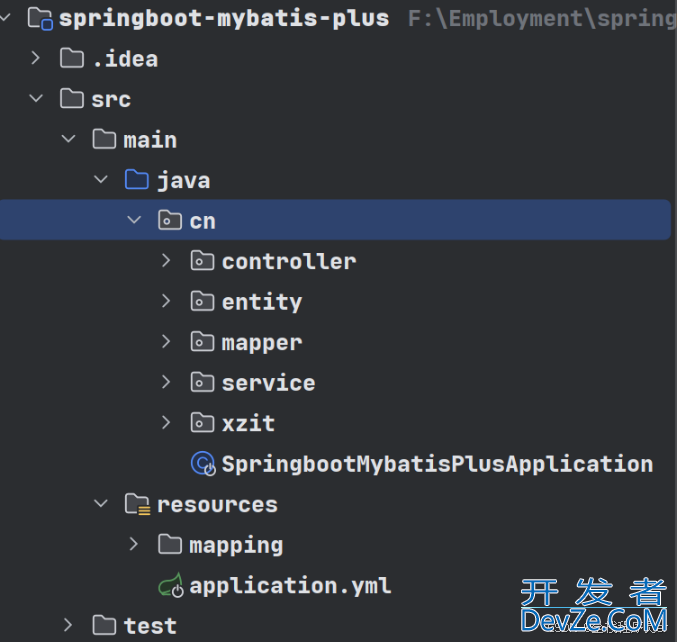The height and width of the screenshot is (642, 677).
Task: Select the xzit package
Action: coord(248,423)
